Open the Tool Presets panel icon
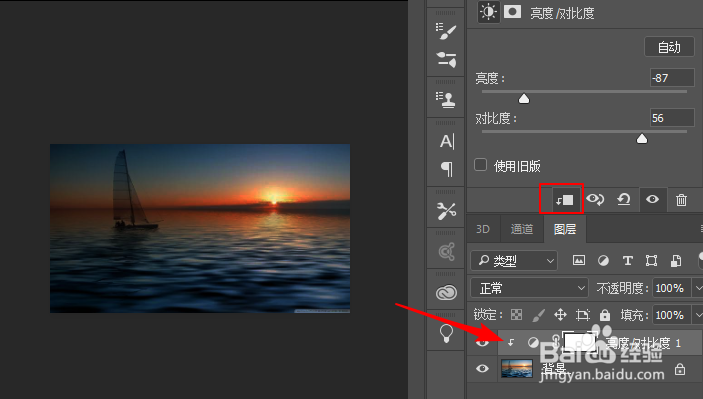 [446, 211]
